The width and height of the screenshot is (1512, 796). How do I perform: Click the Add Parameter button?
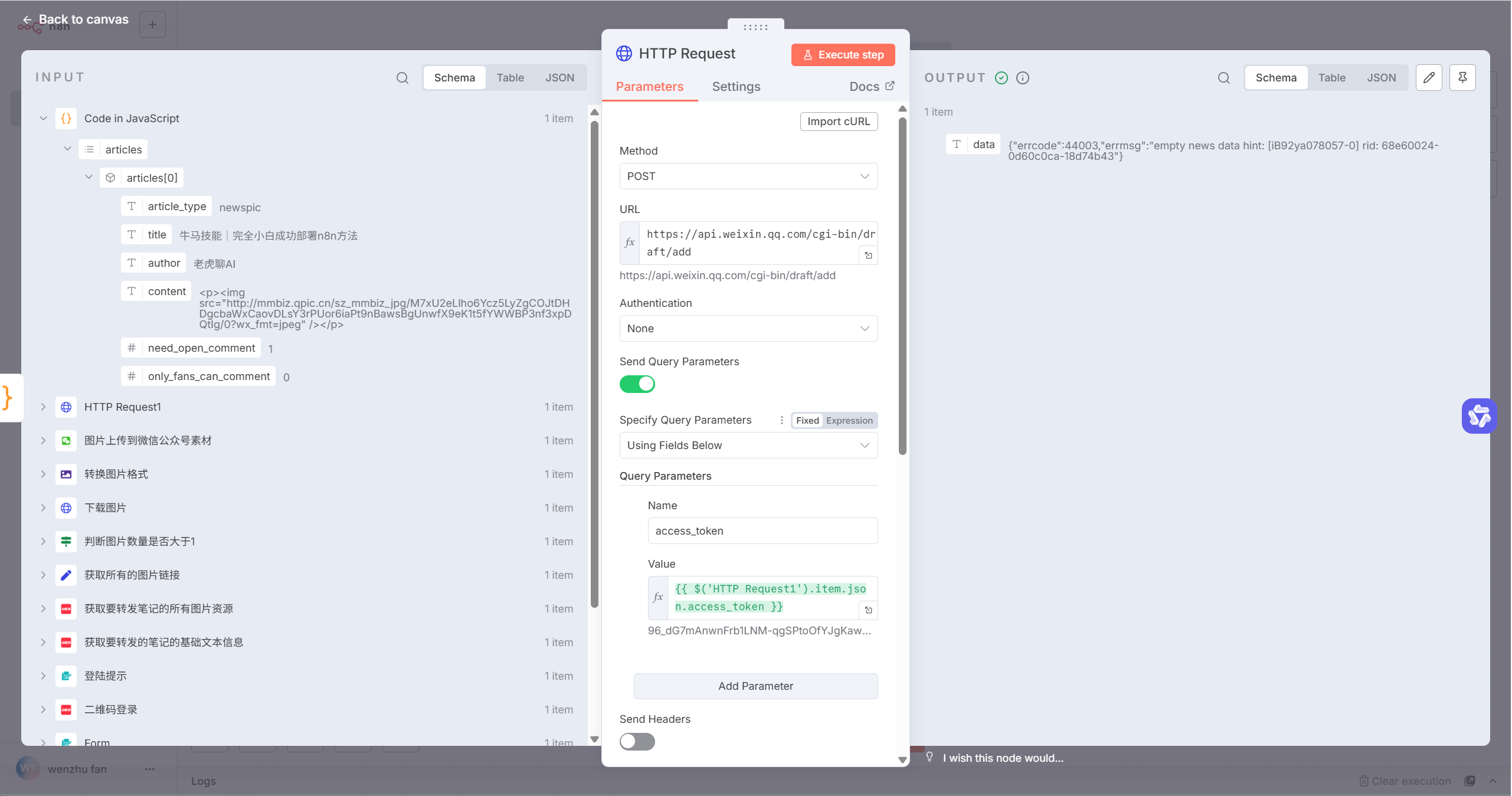[755, 686]
